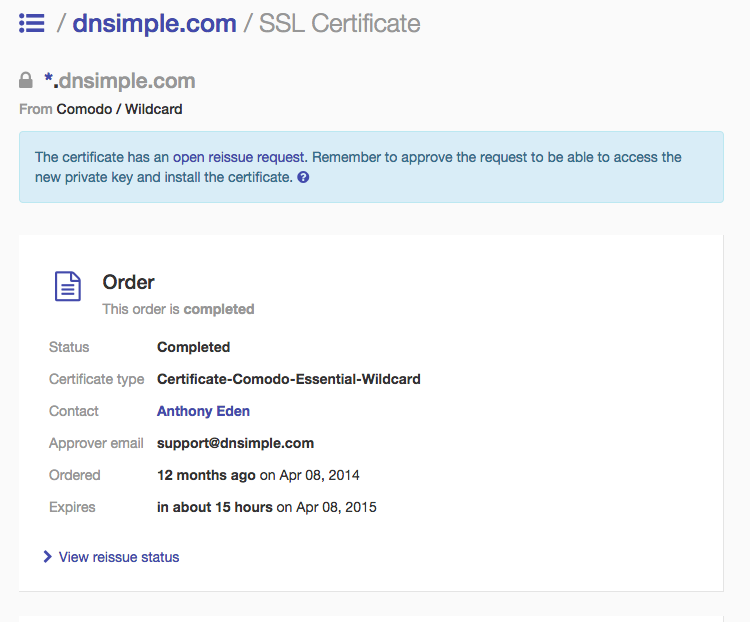Click the Contact label
Image resolution: width=750 pixels, height=622 pixels.
point(74,411)
